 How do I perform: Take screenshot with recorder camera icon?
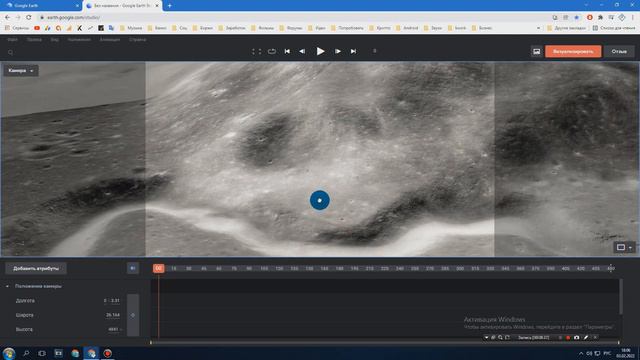(x=576, y=338)
